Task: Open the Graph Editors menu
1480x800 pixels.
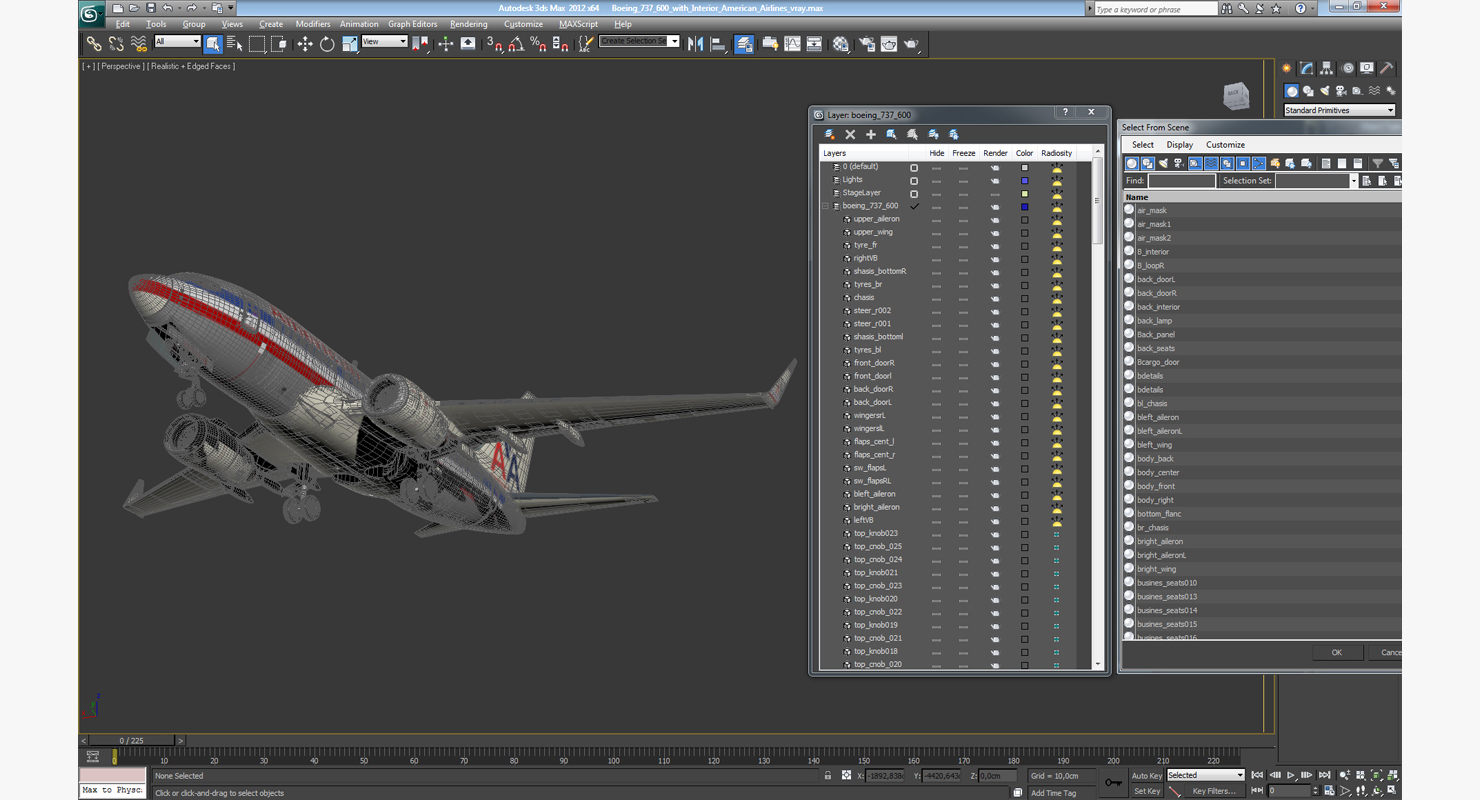Action: [x=413, y=24]
